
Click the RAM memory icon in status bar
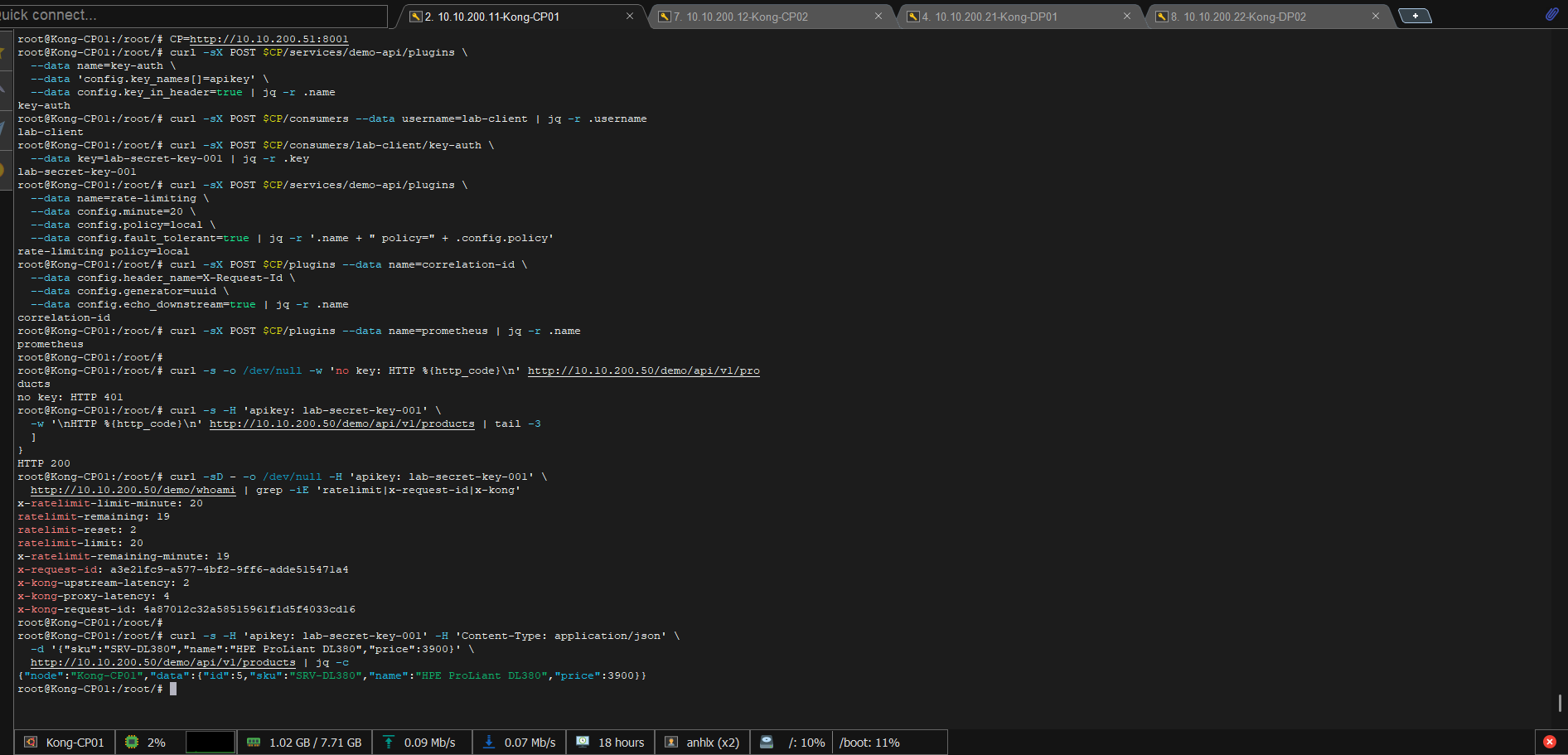254,742
